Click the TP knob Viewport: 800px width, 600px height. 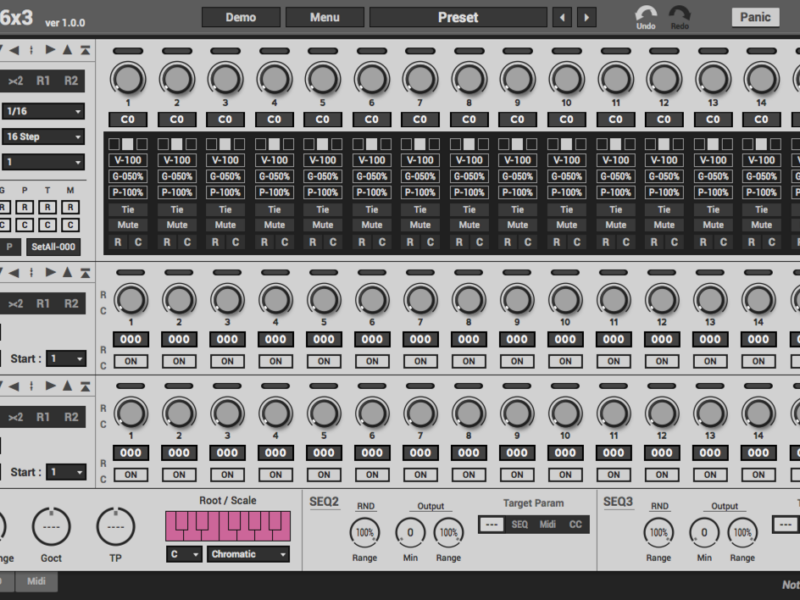pyautogui.click(x=115, y=526)
